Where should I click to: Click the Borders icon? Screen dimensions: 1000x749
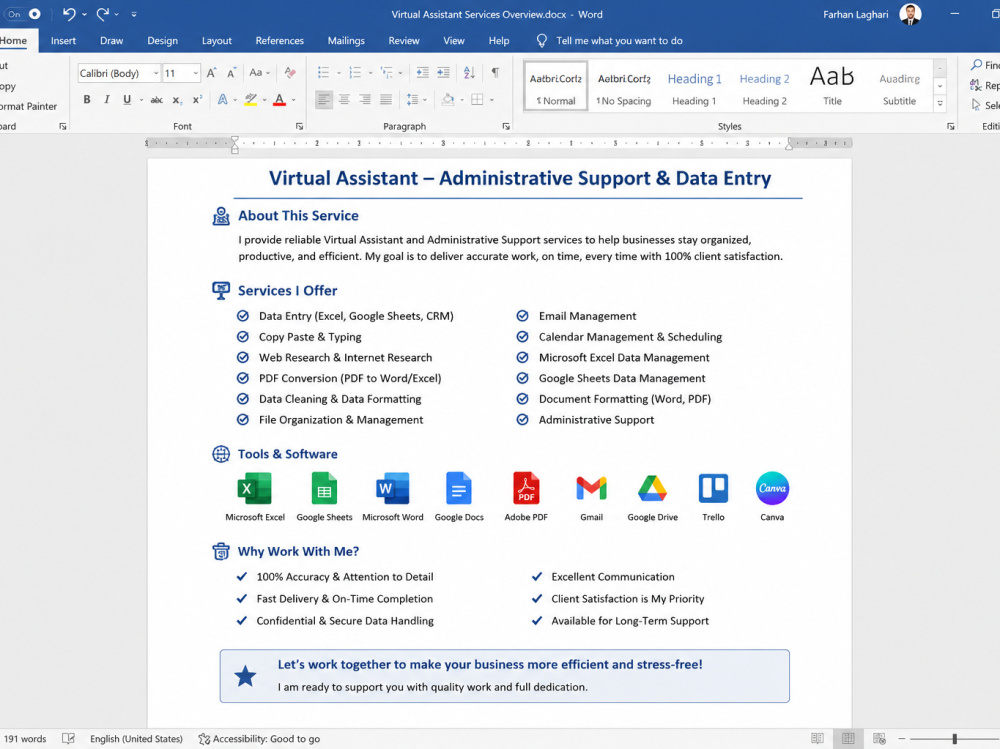click(x=477, y=100)
